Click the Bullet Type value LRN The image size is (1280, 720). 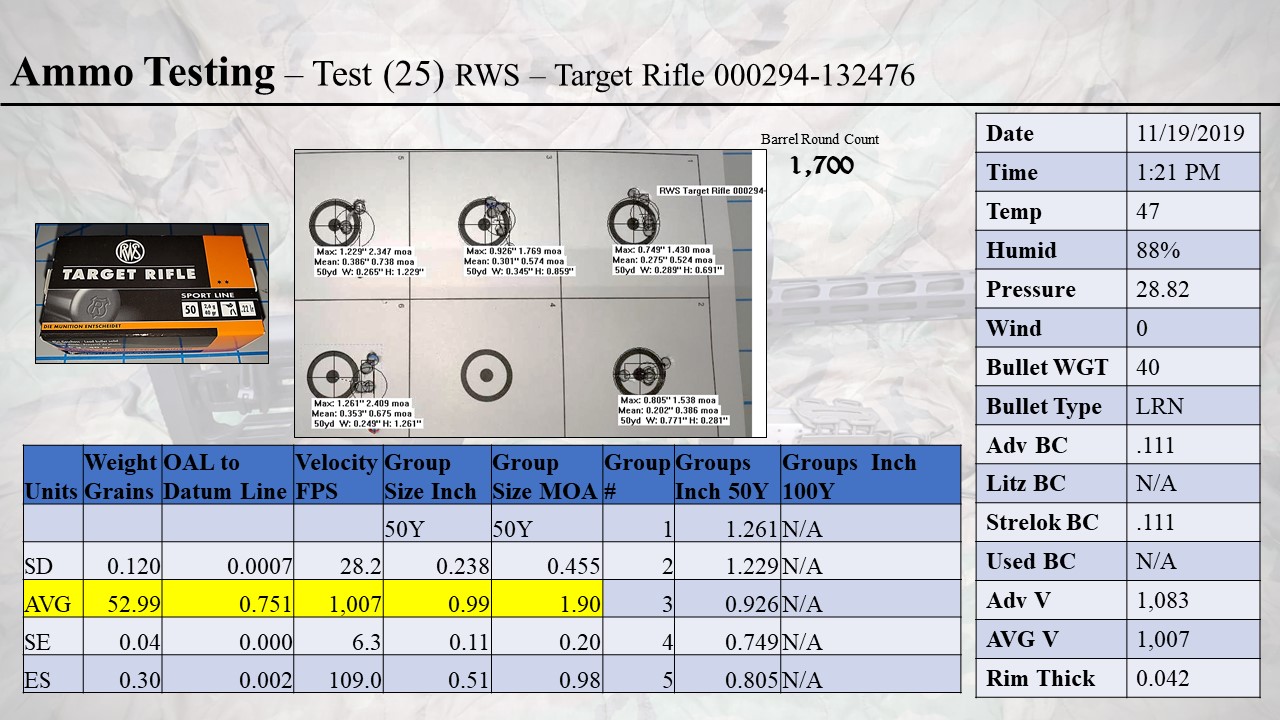(1158, 406)
